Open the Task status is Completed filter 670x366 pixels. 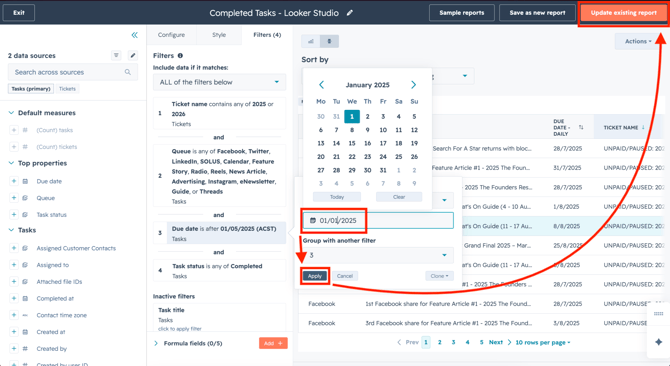point(220,271)
